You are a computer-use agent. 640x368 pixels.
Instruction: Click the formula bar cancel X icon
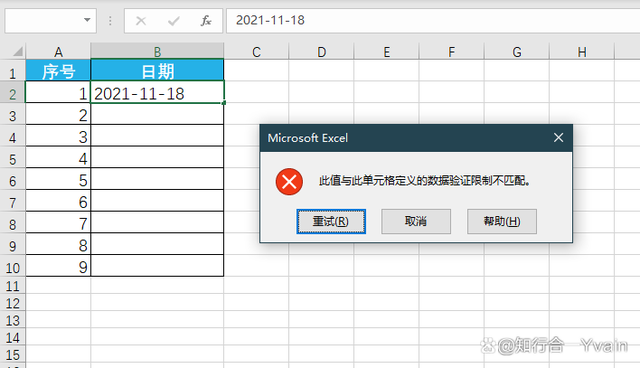(141, 20)
